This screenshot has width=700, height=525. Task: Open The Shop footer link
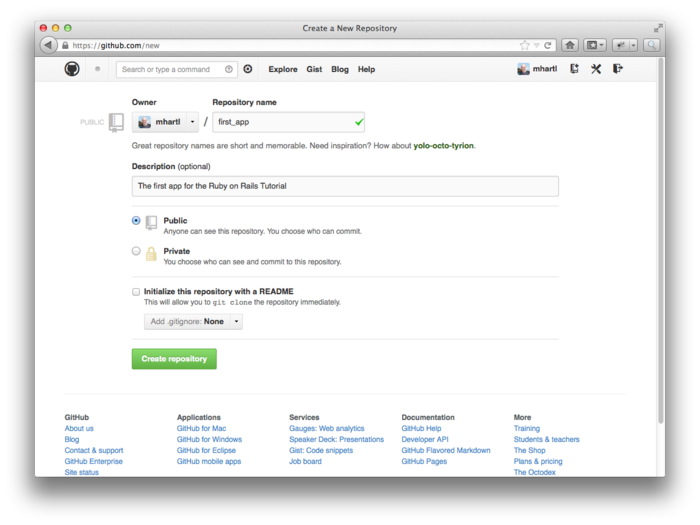point(529,450)
